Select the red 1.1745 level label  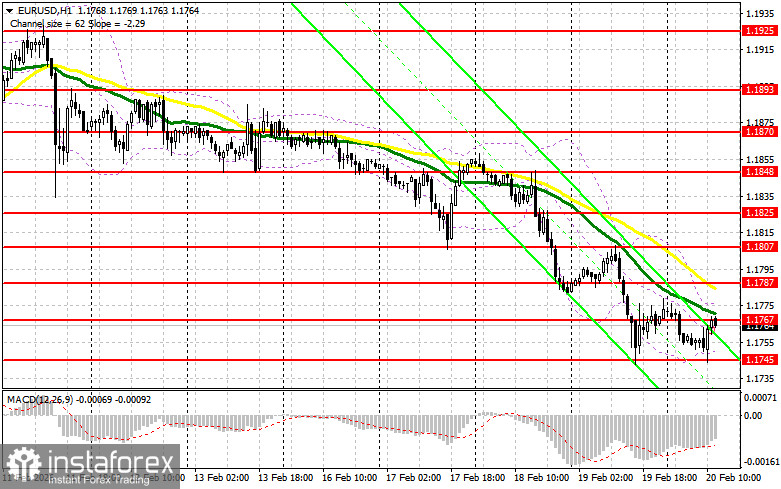click(760, 359)
